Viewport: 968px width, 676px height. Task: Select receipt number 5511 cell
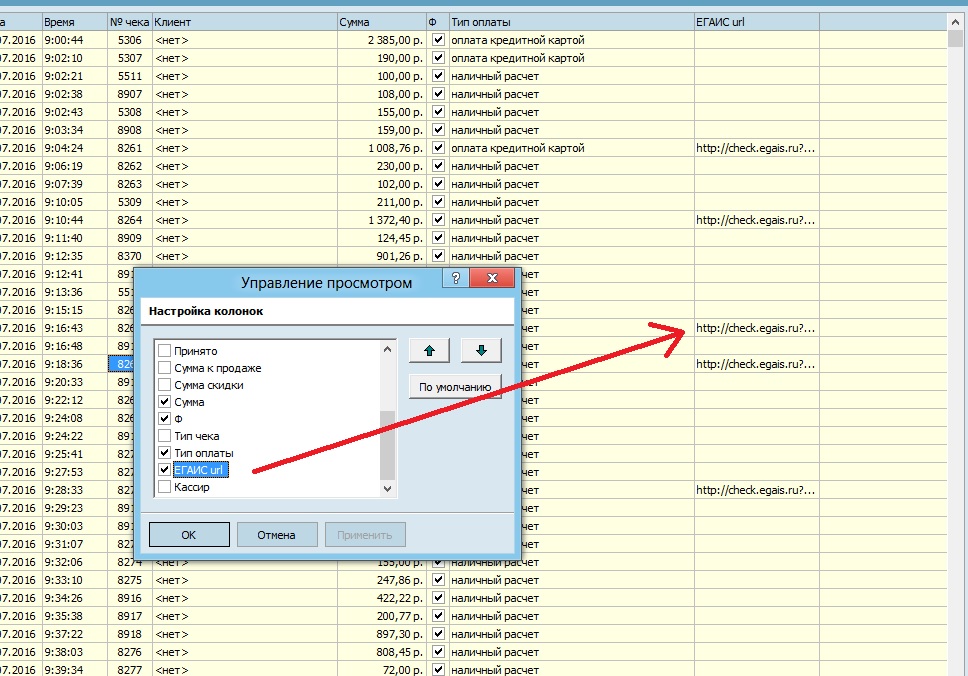[130, 76]
